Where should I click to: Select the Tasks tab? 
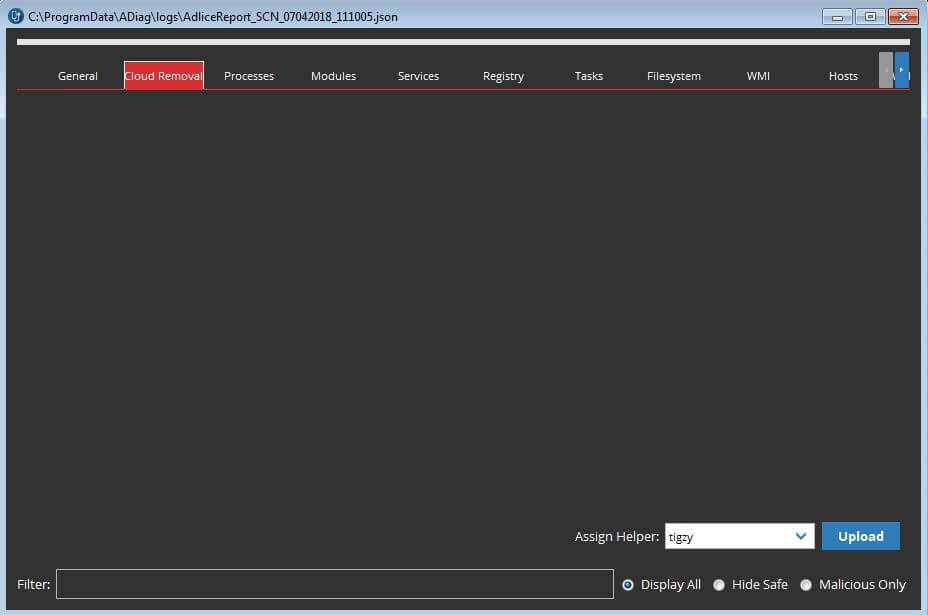(589, 76)
